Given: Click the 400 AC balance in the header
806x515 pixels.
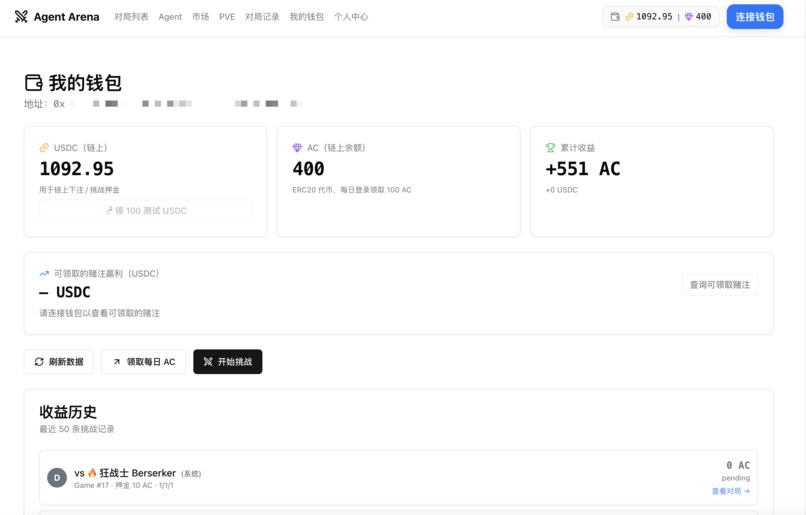Looking at the screenshot, I should coord(703,16).
